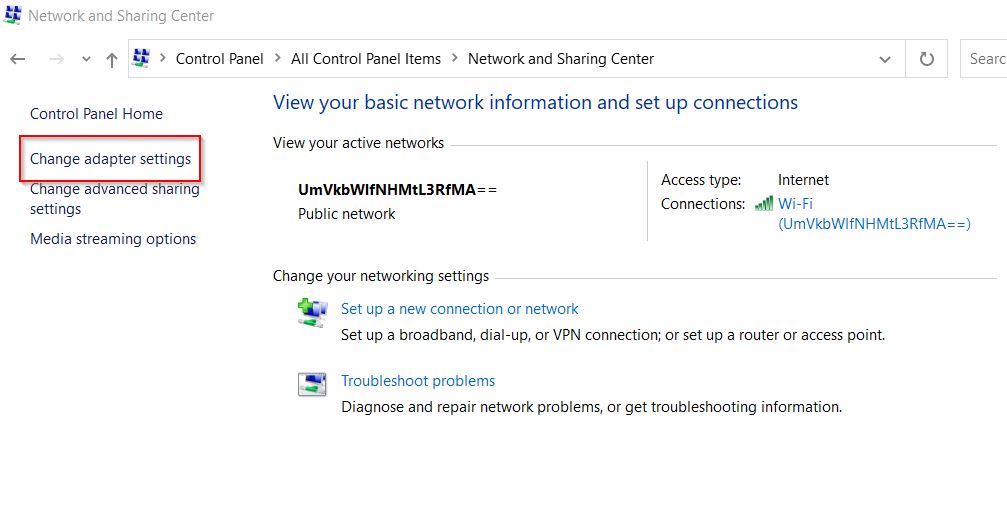Click the Search Control Panel field
This screenshot has height=512, width=1007.
(983, 58)
